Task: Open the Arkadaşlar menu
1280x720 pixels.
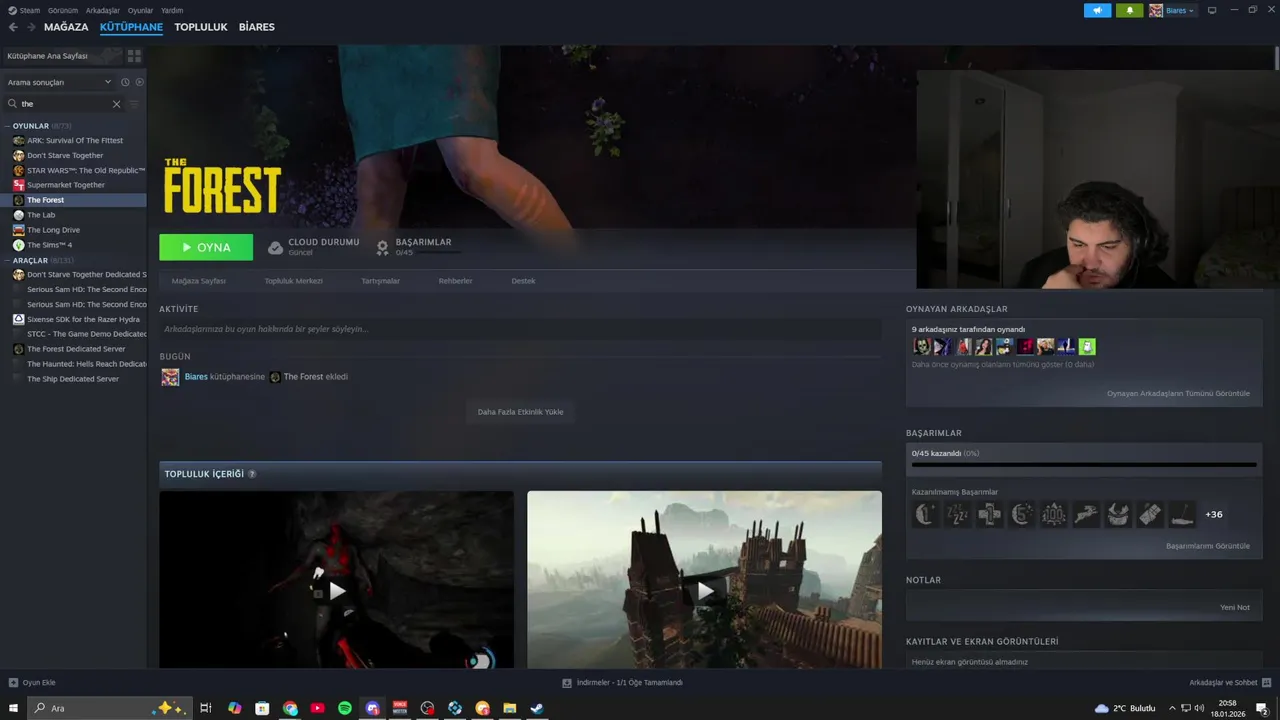Action: tap(103, 10)
